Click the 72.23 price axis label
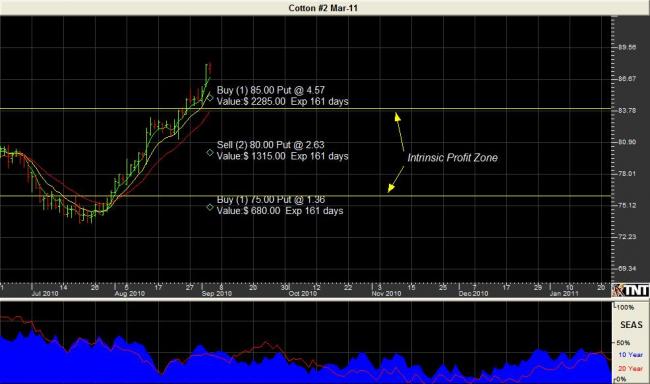 pos(627,237)
